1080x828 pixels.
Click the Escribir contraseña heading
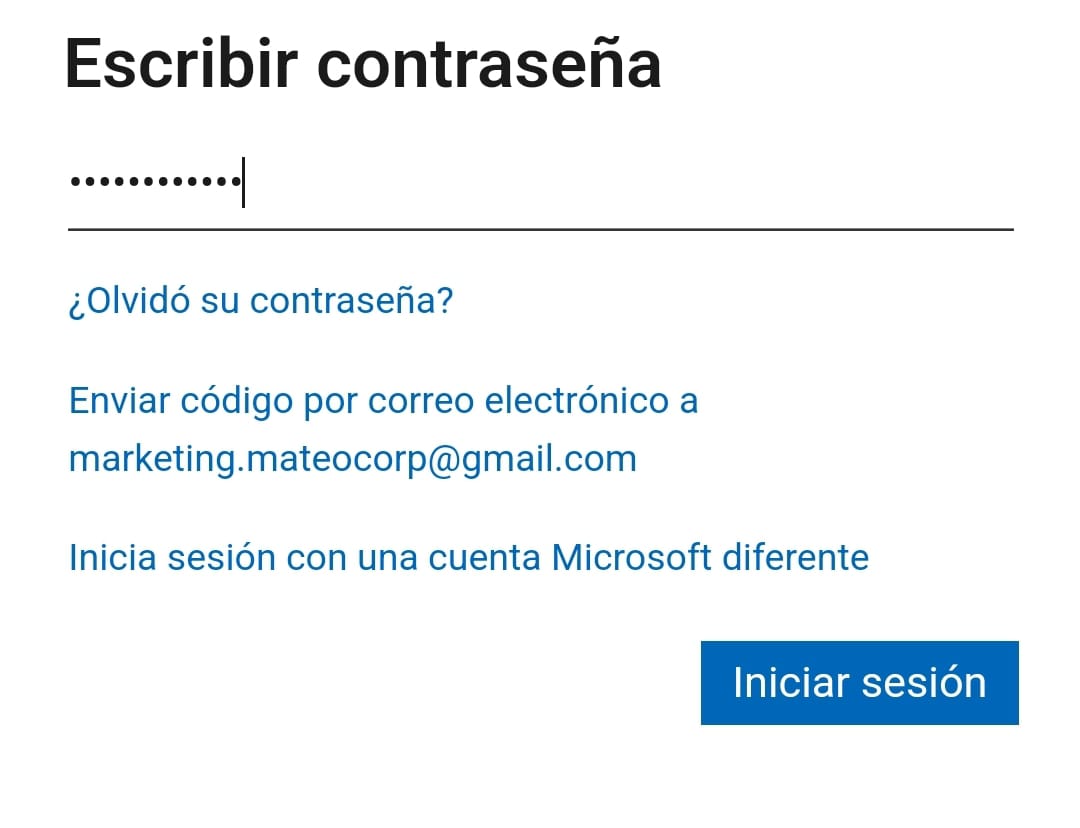(x=363, y=64)
